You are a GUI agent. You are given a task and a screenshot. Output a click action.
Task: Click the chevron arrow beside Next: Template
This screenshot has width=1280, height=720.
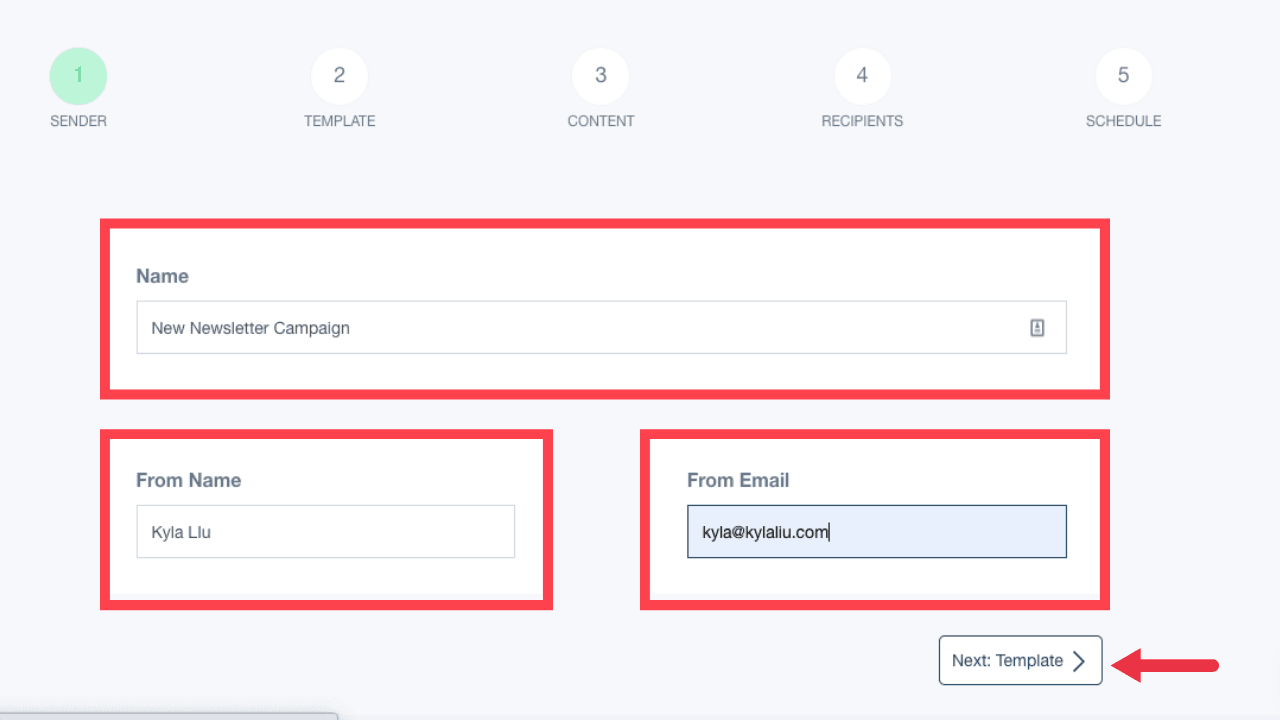[1079, 661]
